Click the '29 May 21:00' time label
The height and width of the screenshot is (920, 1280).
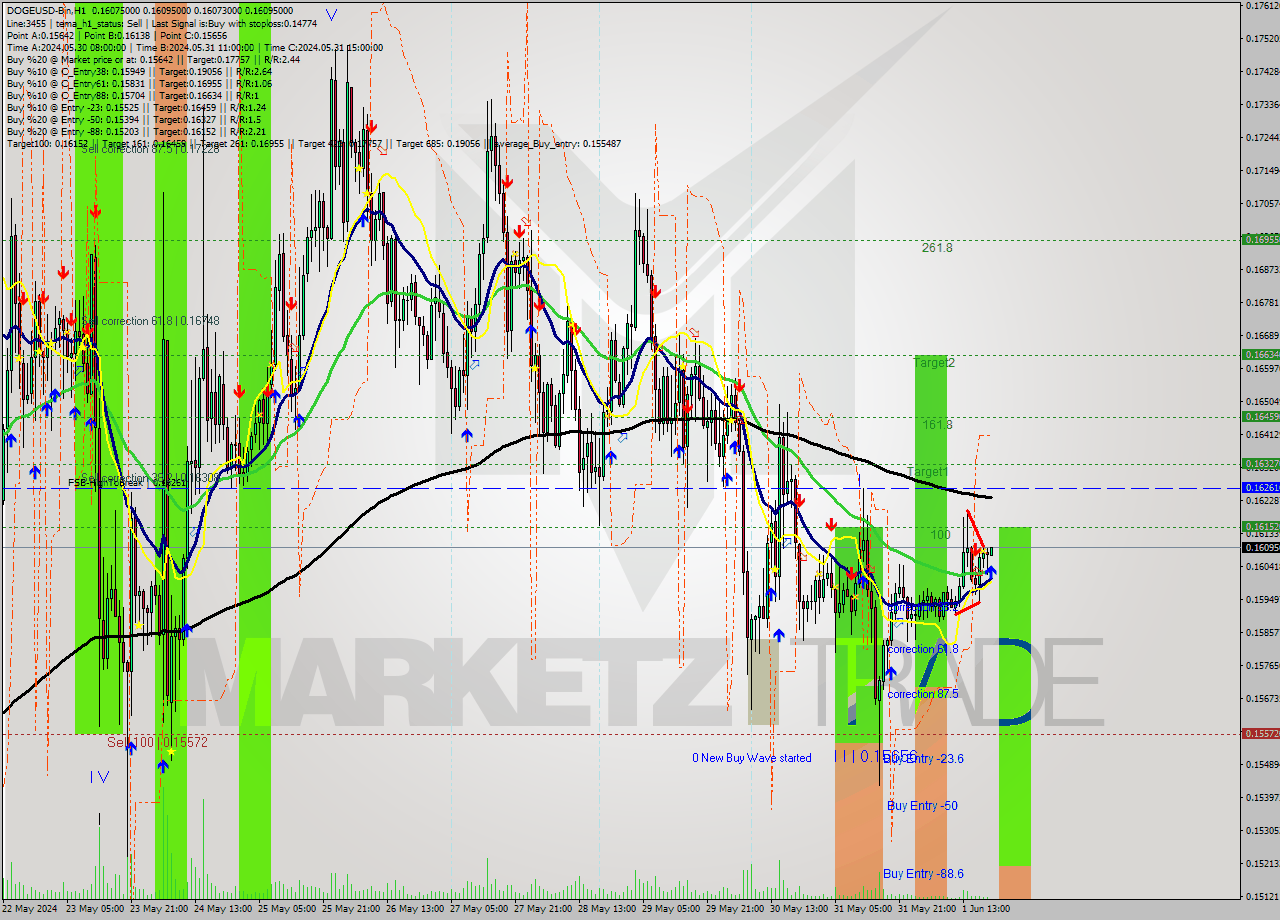[x=735, y=909]
